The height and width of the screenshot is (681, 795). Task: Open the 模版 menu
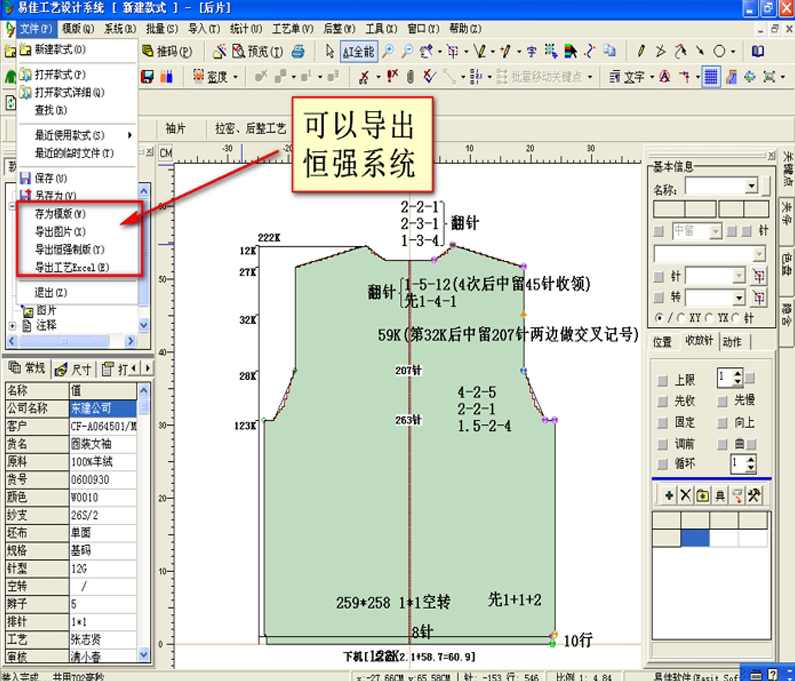78,28
